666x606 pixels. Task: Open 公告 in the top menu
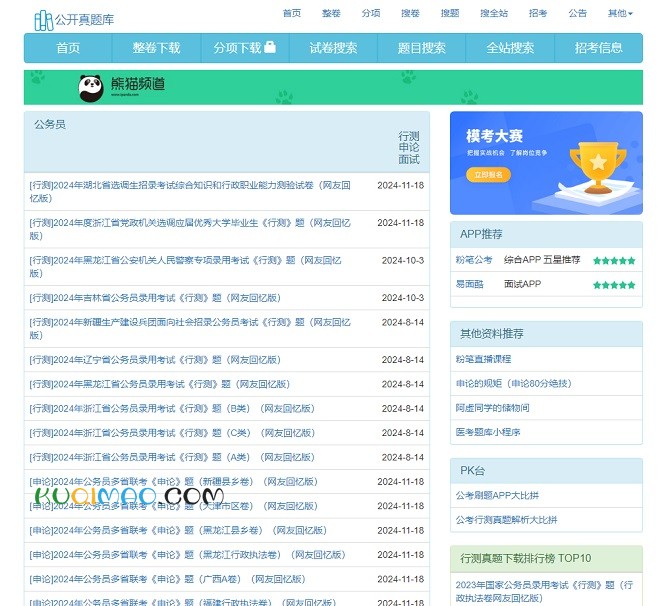[577, 13]
